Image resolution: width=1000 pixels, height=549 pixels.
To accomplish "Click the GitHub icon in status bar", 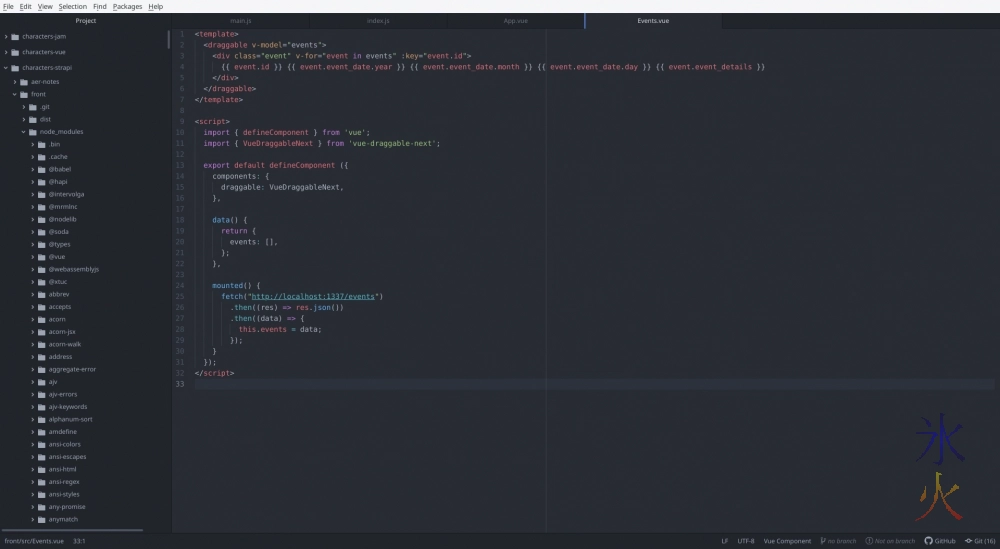I will click(928, 541).
